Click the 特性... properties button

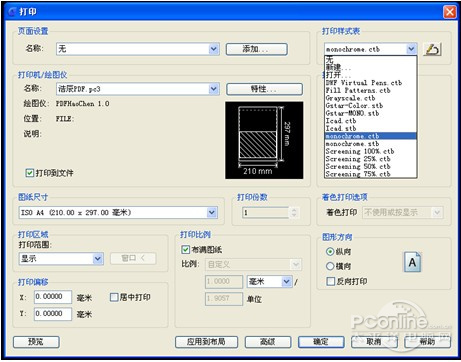[264, 89]
